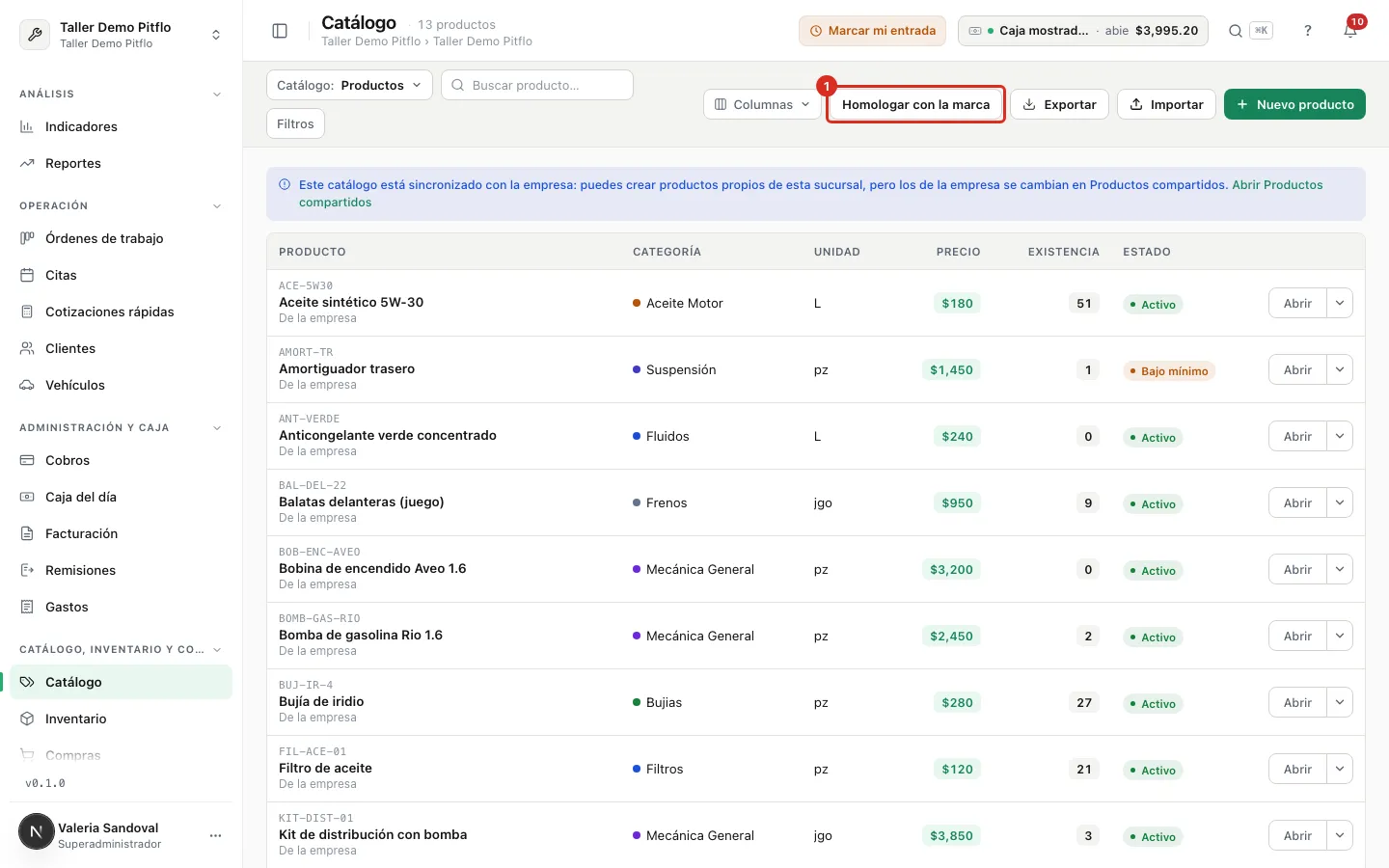Collapse the Operación sidebar section
Screen dimensions: 1389x868
(217, 206)
